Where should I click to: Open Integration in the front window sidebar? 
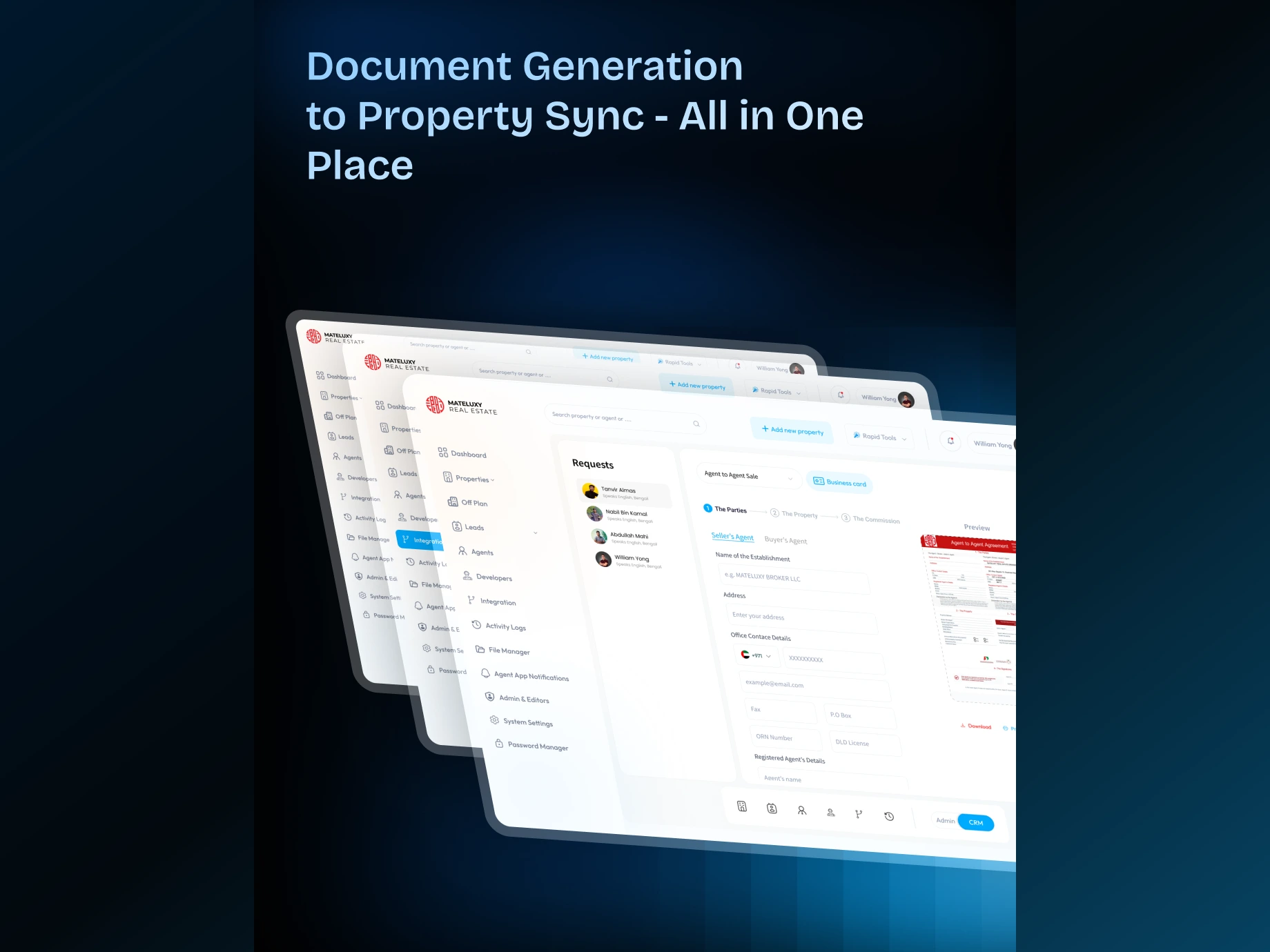coord(491,601)
